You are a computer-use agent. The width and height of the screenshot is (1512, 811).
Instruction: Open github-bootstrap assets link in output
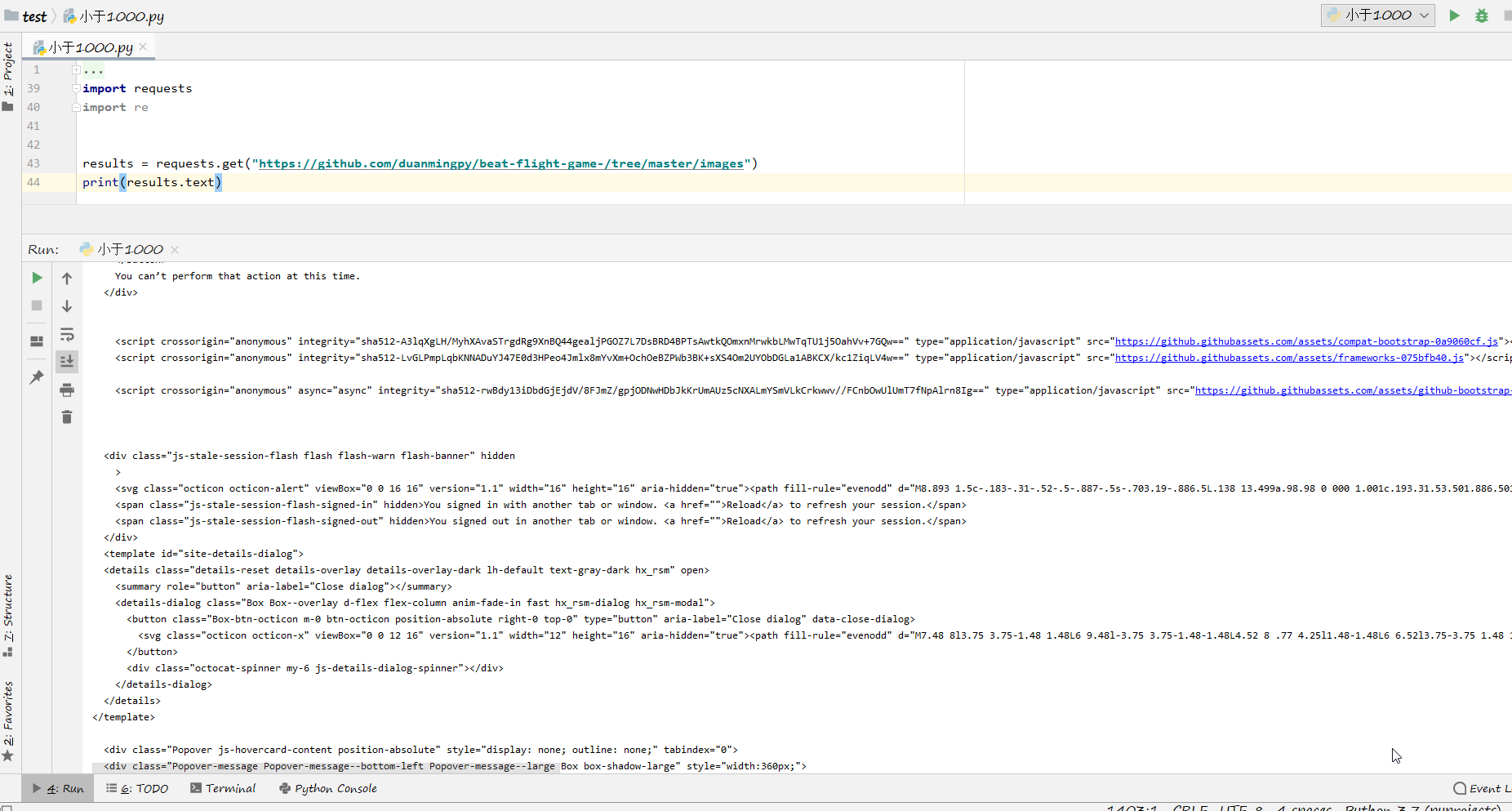(1353, 390)
